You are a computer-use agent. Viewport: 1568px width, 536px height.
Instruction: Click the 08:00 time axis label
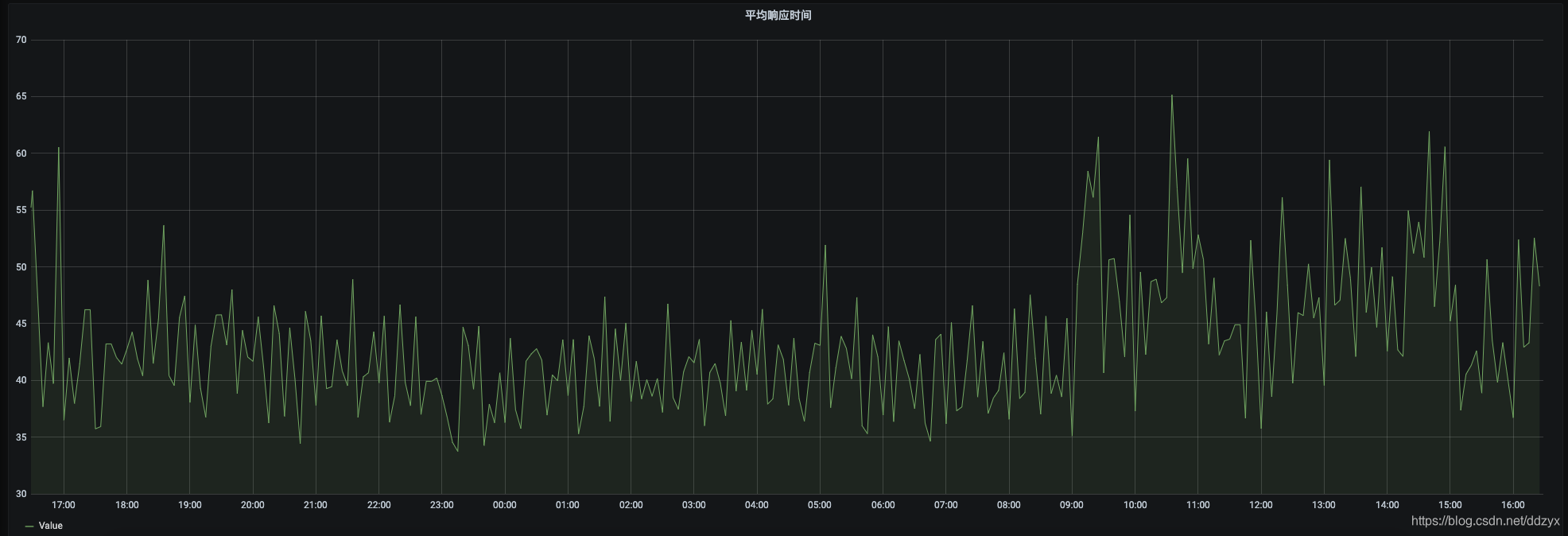[1009, 505]
